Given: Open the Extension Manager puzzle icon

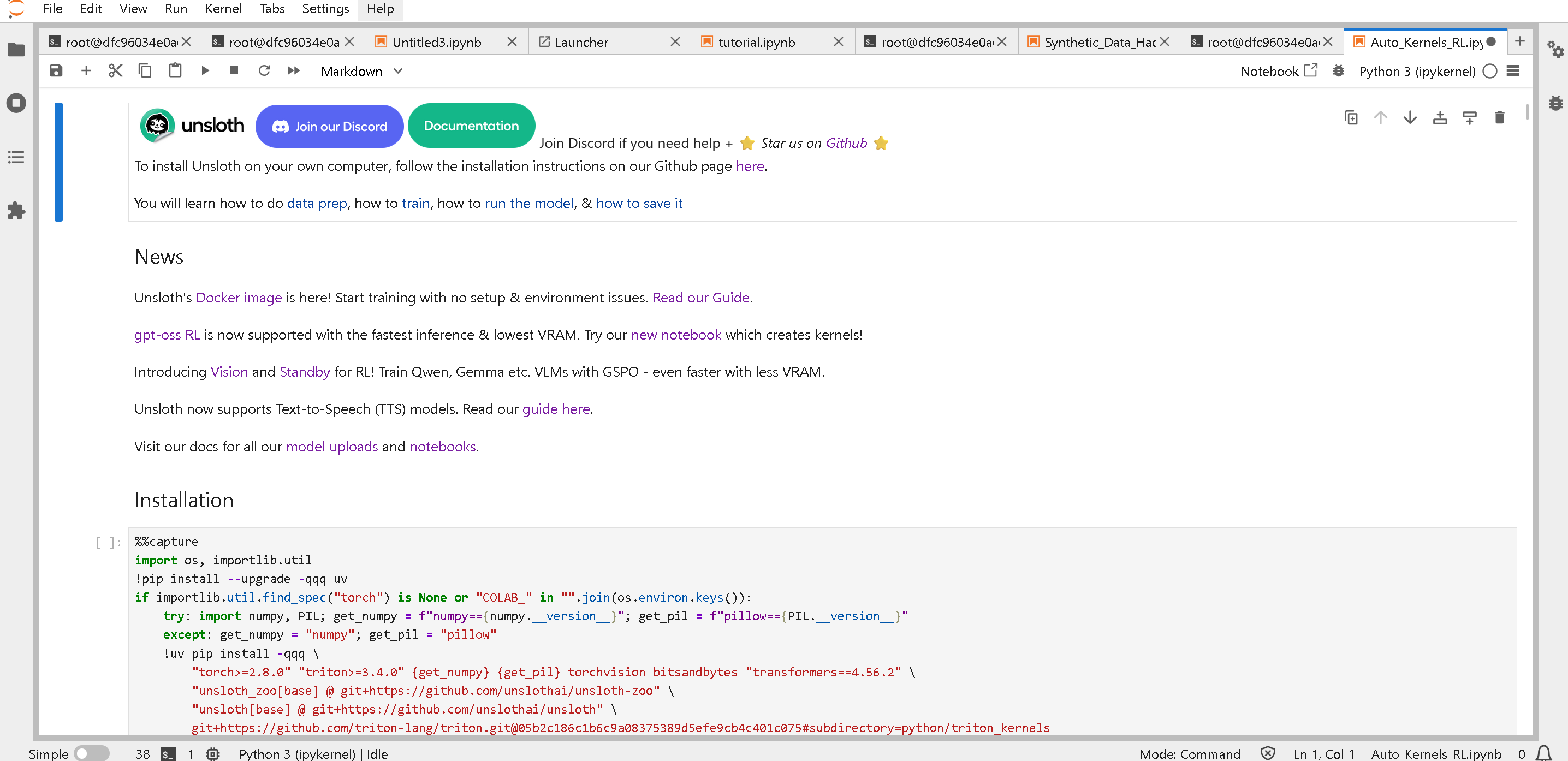Looking at the screenshot, I should point(16,211).
